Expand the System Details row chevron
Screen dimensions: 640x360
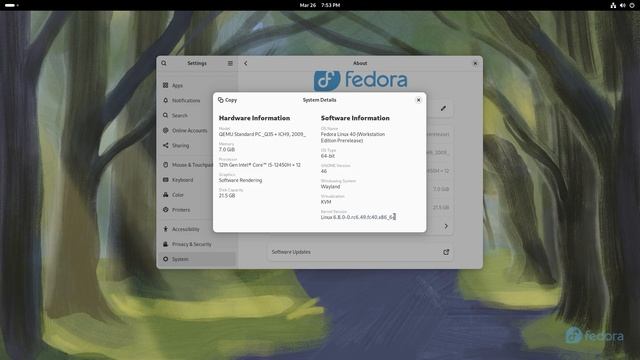click(446, 226)
